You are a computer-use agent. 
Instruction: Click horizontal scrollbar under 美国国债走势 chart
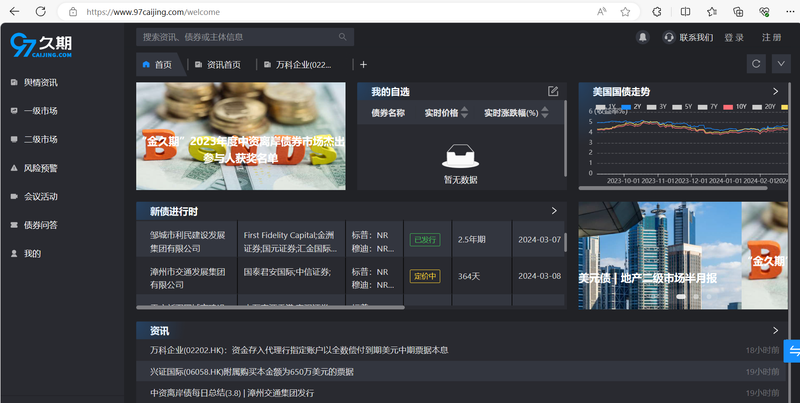[x=672, y=188]
